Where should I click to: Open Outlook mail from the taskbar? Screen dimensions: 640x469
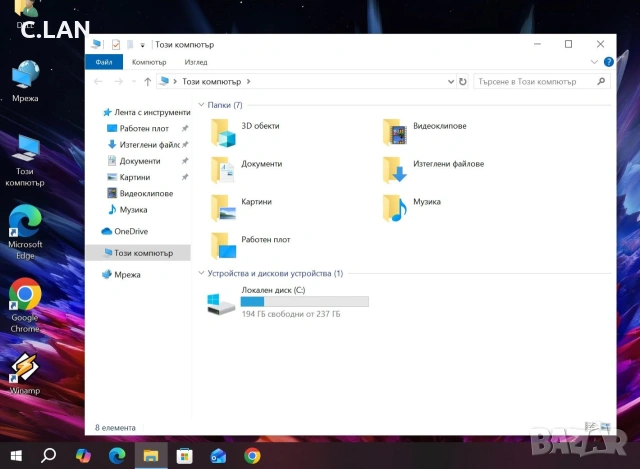coord(218,456)
